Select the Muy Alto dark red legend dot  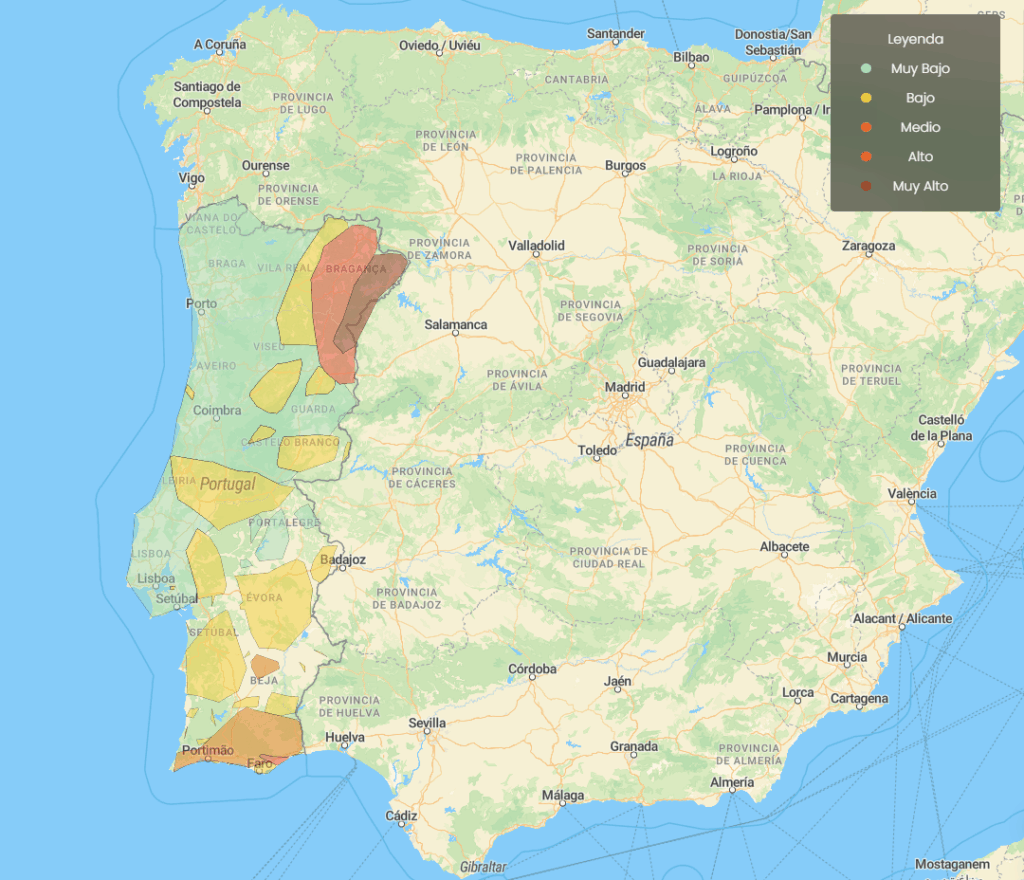tap(866, 186)
